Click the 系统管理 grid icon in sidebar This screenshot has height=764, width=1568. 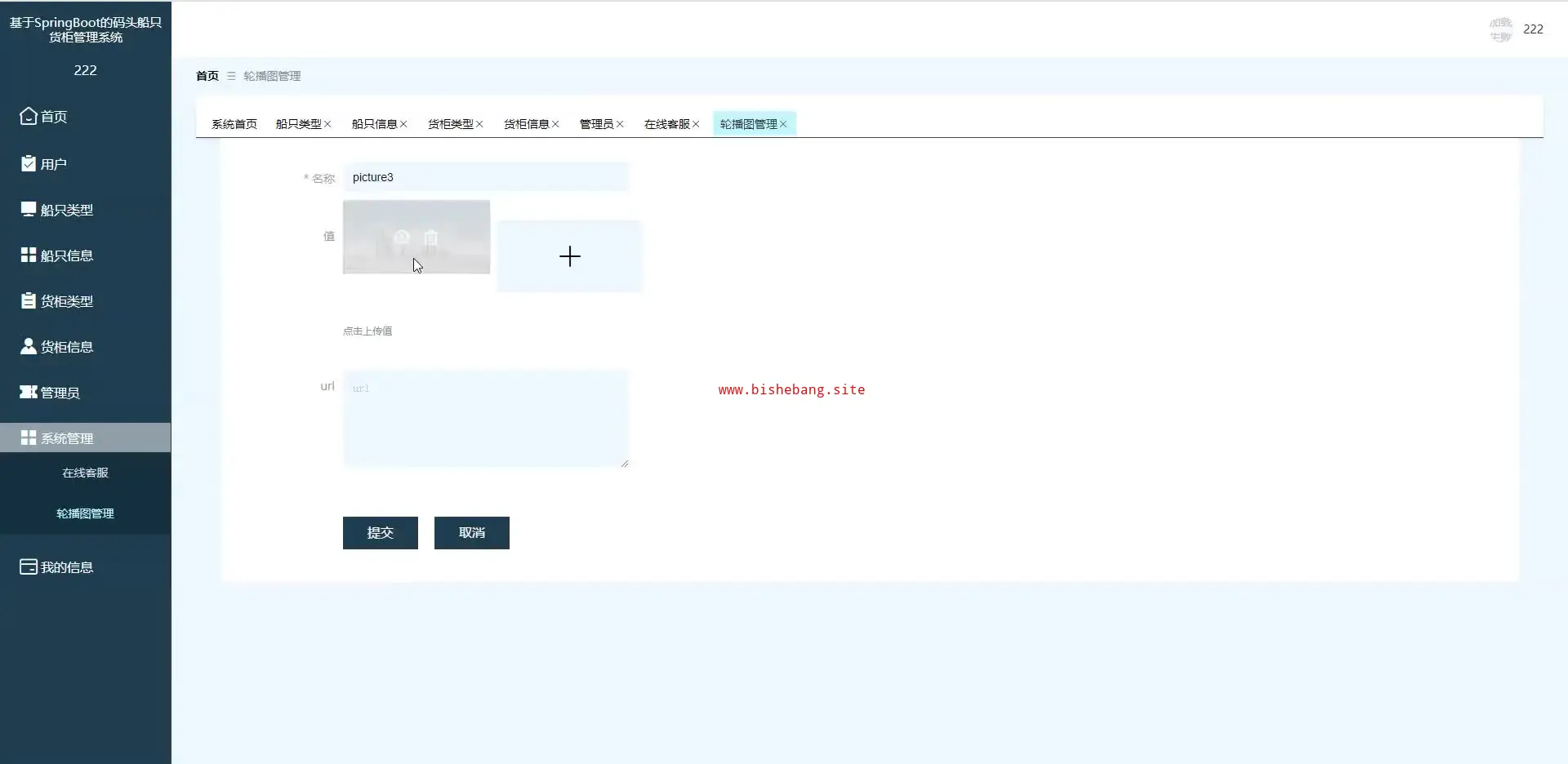[29, 438]
